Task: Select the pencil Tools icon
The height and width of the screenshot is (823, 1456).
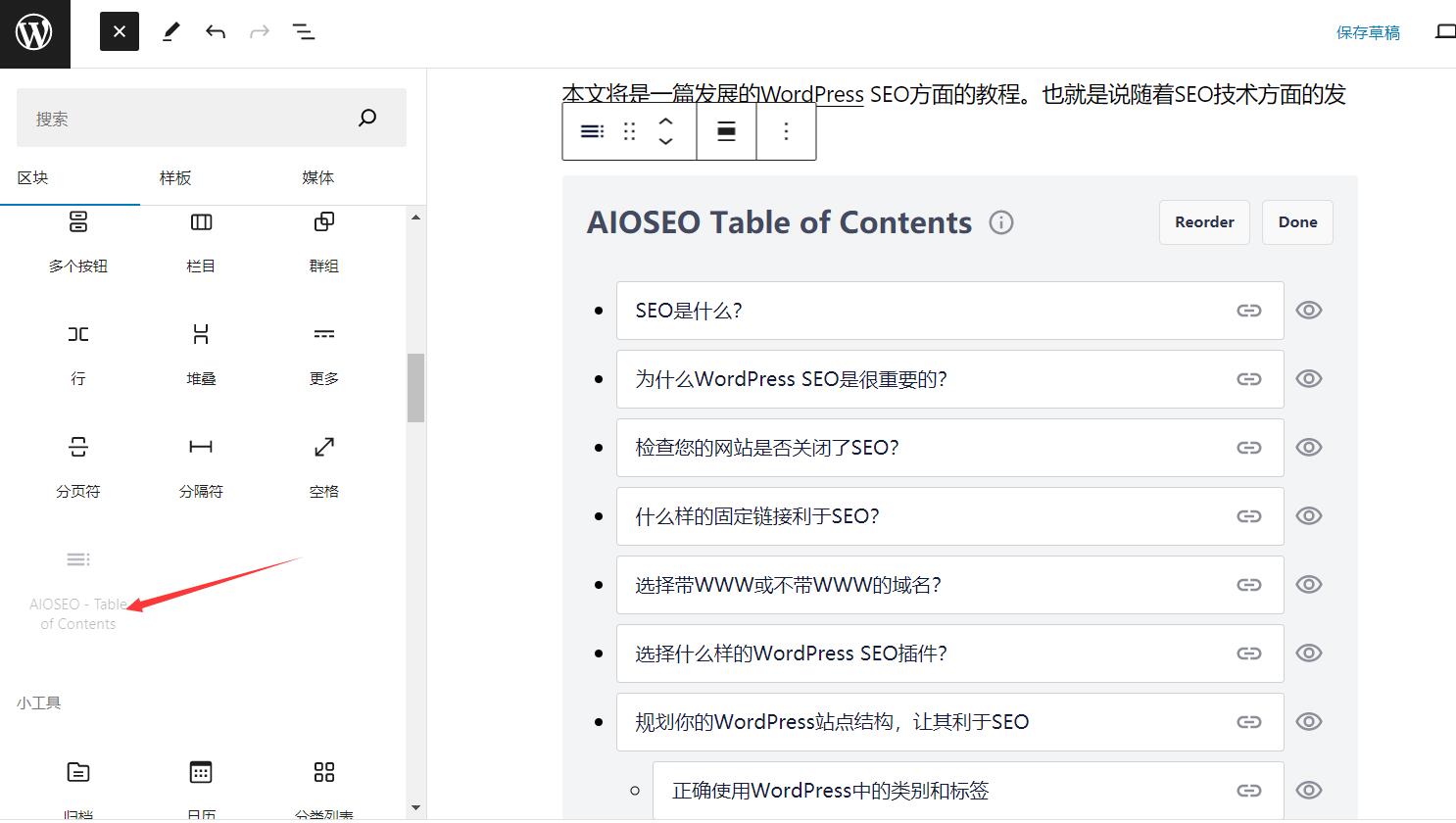Action: [x=171, y=32]
